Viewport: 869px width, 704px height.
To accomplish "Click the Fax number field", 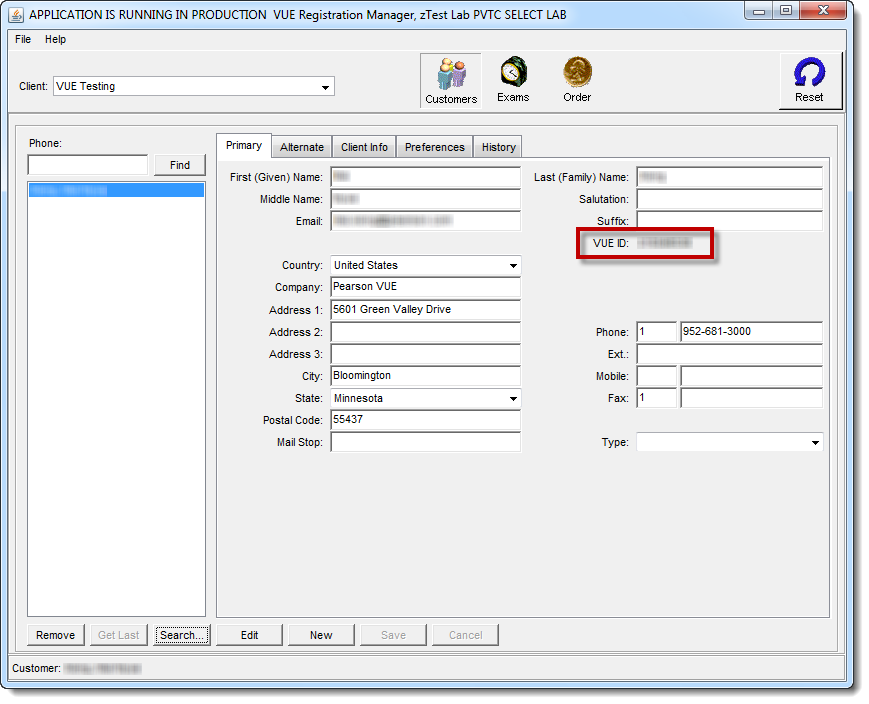I will click(x=752, y=398).
